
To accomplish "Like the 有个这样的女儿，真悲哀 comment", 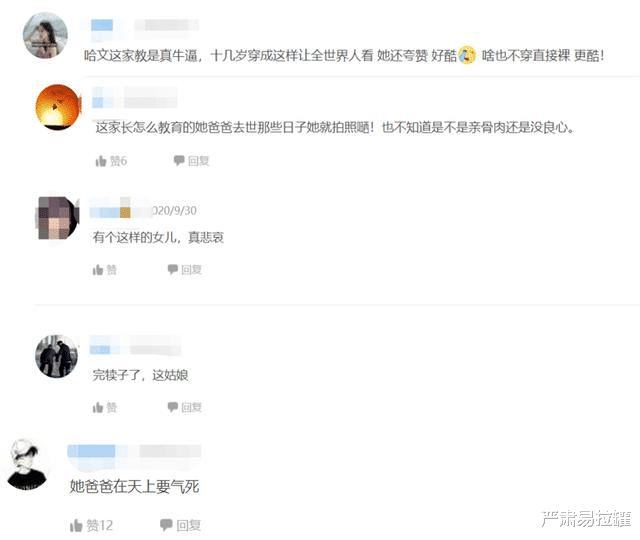I will 104,270.
